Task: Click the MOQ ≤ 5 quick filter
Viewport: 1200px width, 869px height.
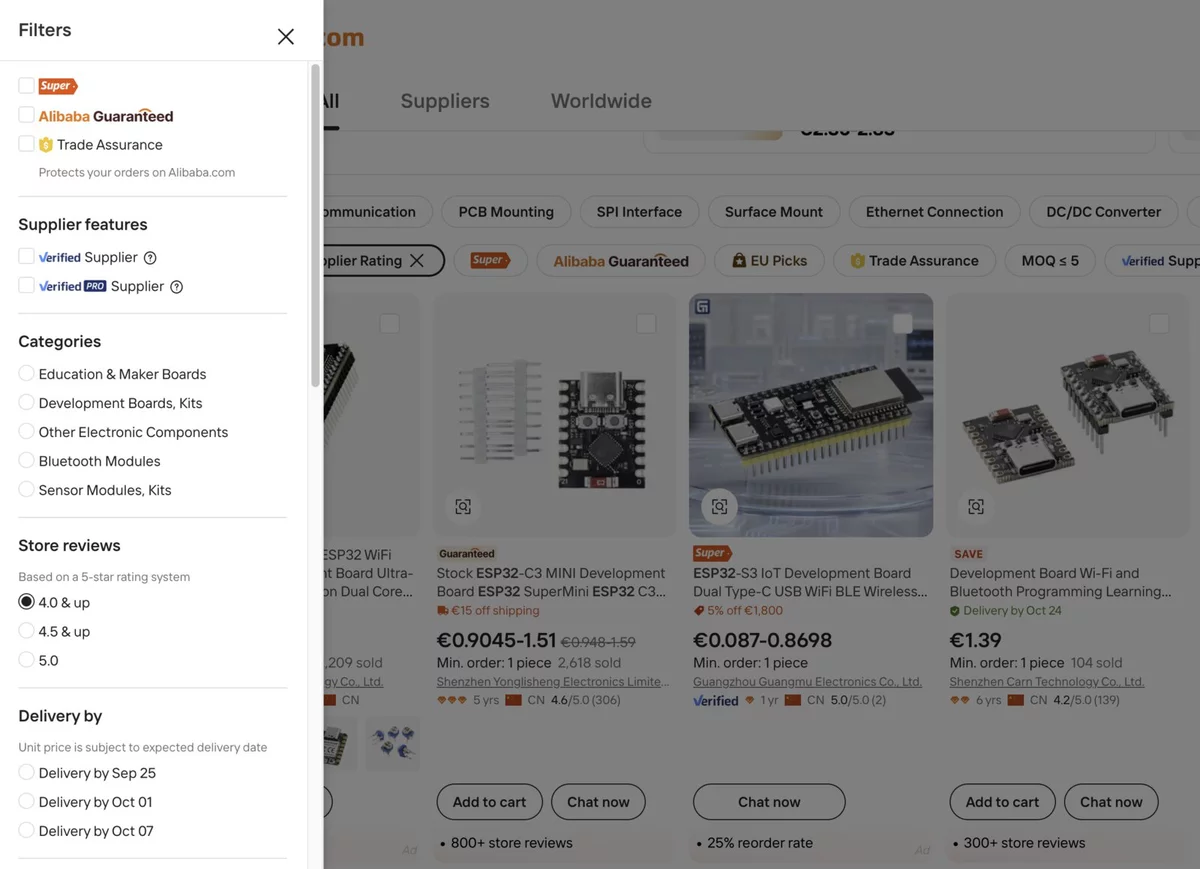Action: pos(1050,261)
